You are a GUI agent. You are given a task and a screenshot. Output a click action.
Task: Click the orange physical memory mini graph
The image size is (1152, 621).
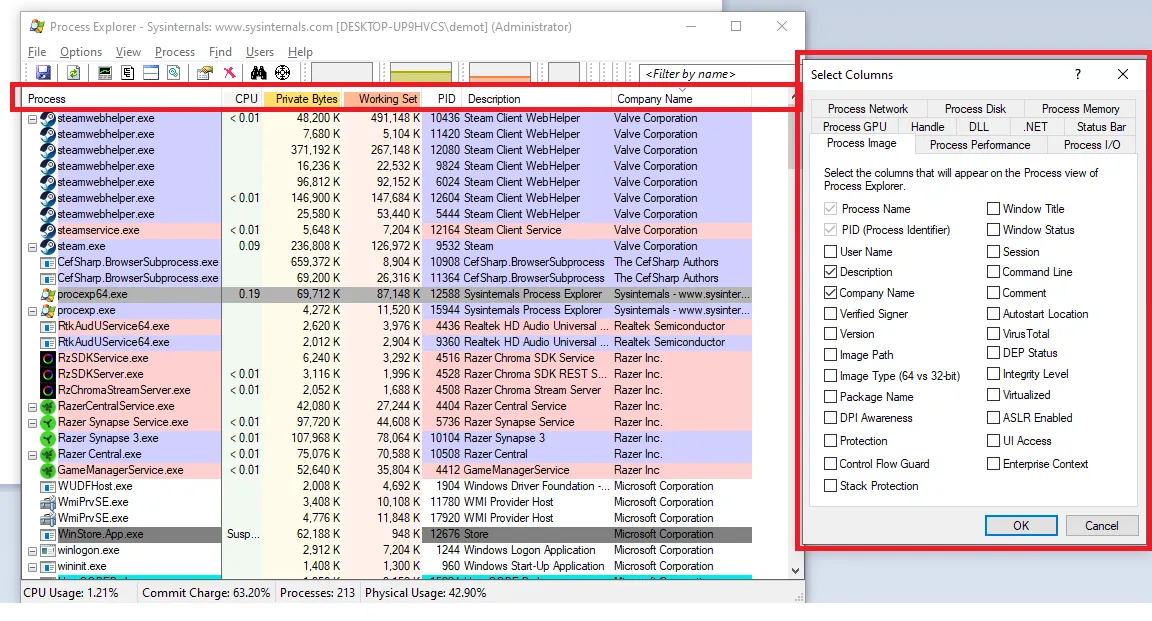tap(500, 73)
